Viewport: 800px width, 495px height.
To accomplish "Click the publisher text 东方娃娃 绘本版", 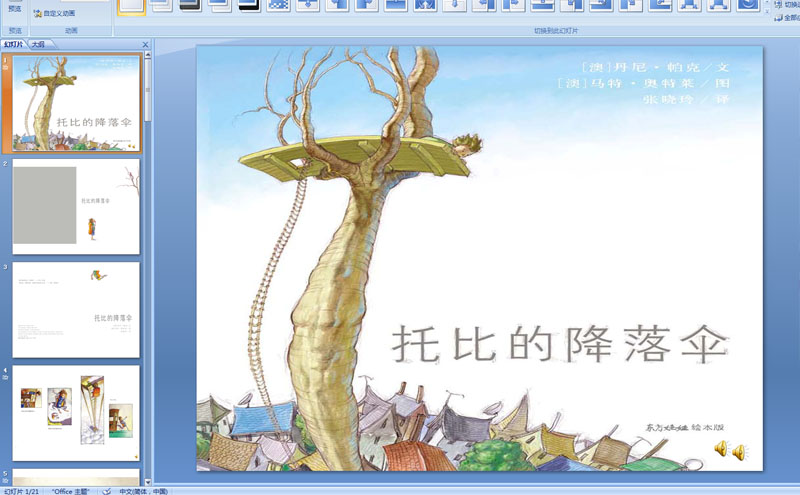I will (x=685, y=428).
